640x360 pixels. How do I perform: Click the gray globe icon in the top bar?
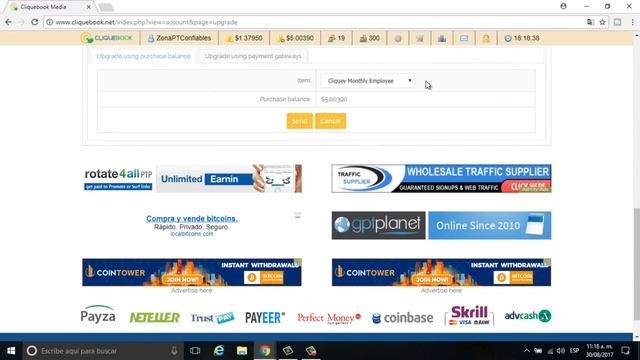point(398,38)
